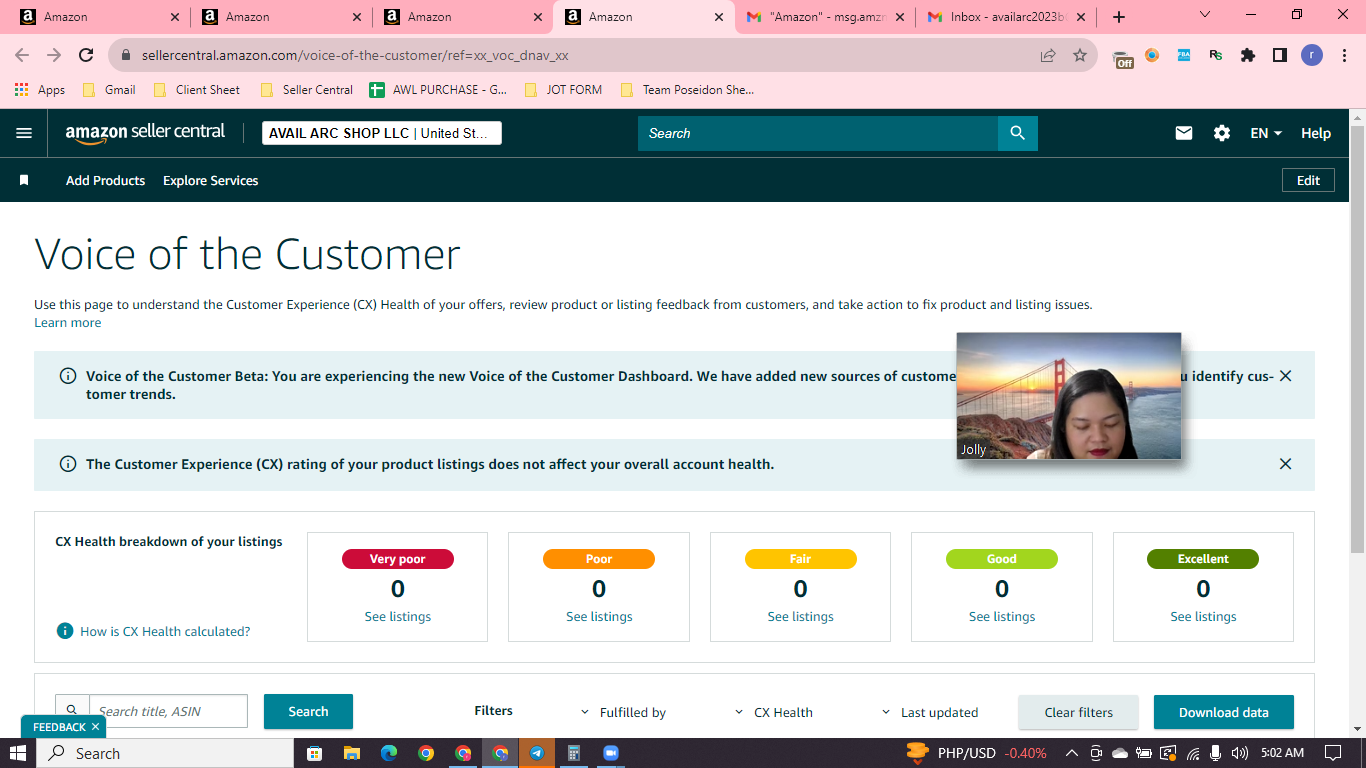Open Zoom from the taskbar
Image resolution: width=1366 pixels, height=768 pixels.
(x=611, y=753)
